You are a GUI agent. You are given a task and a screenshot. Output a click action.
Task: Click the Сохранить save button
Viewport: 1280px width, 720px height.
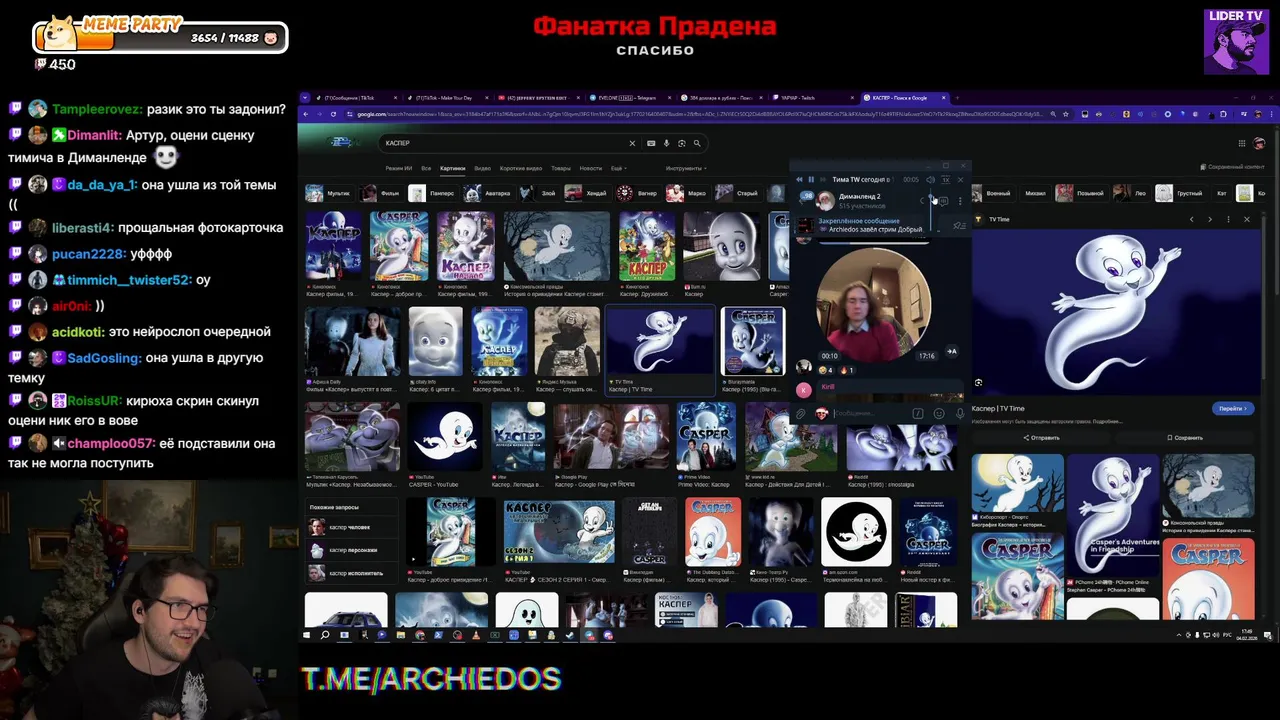click(x=1185, y=438)
